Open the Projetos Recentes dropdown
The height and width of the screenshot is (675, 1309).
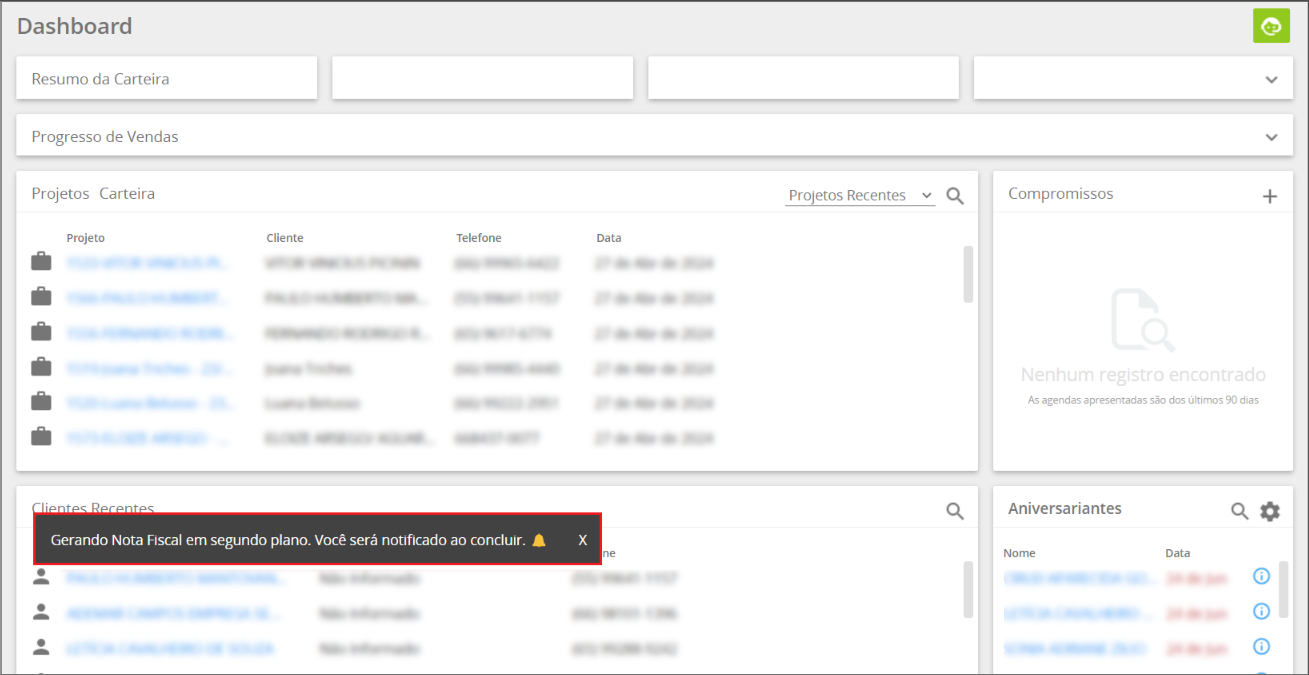[x=860, y=195]
